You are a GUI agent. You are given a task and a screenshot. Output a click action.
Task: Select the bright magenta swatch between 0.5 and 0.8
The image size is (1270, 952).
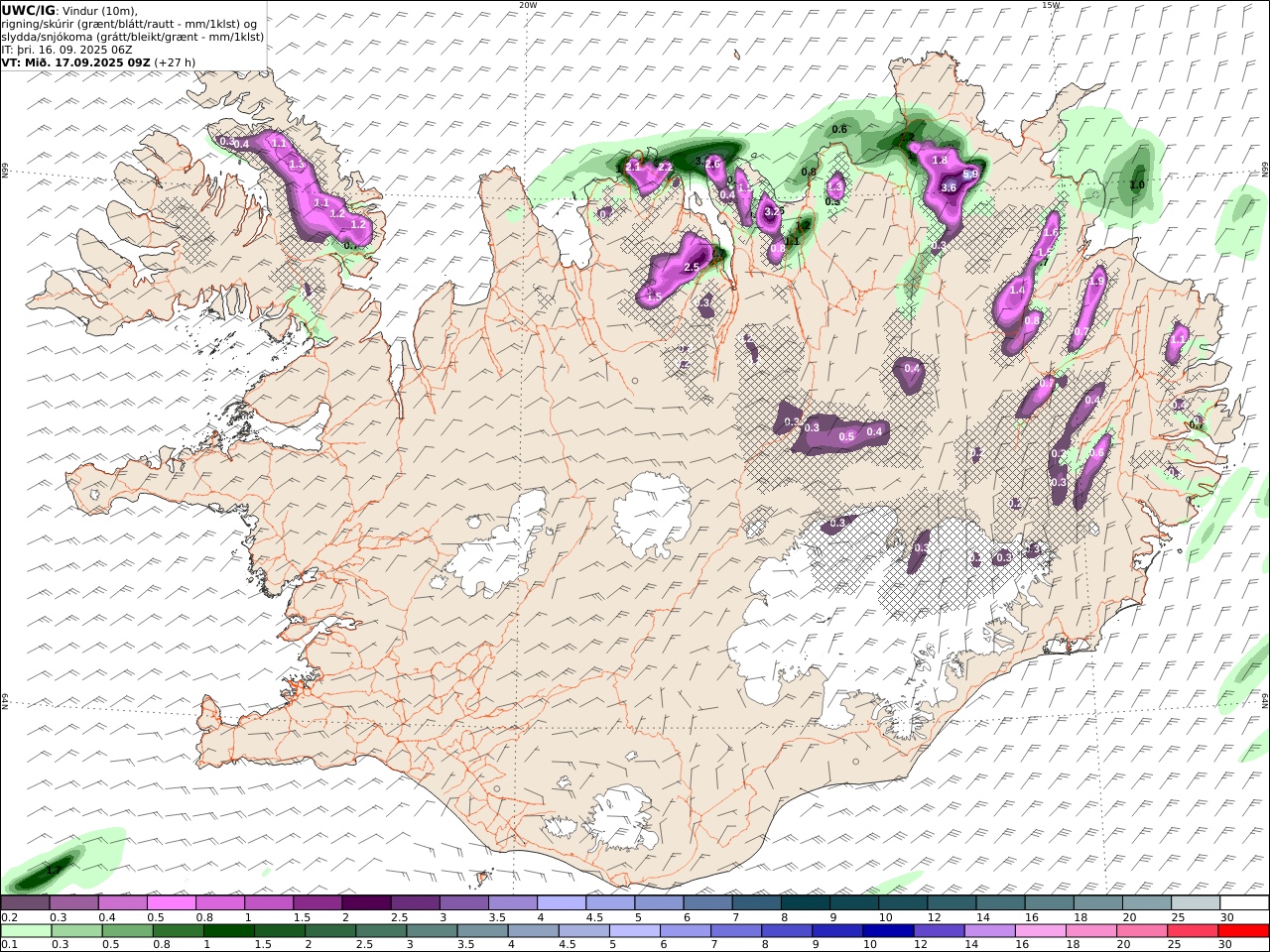171,903
